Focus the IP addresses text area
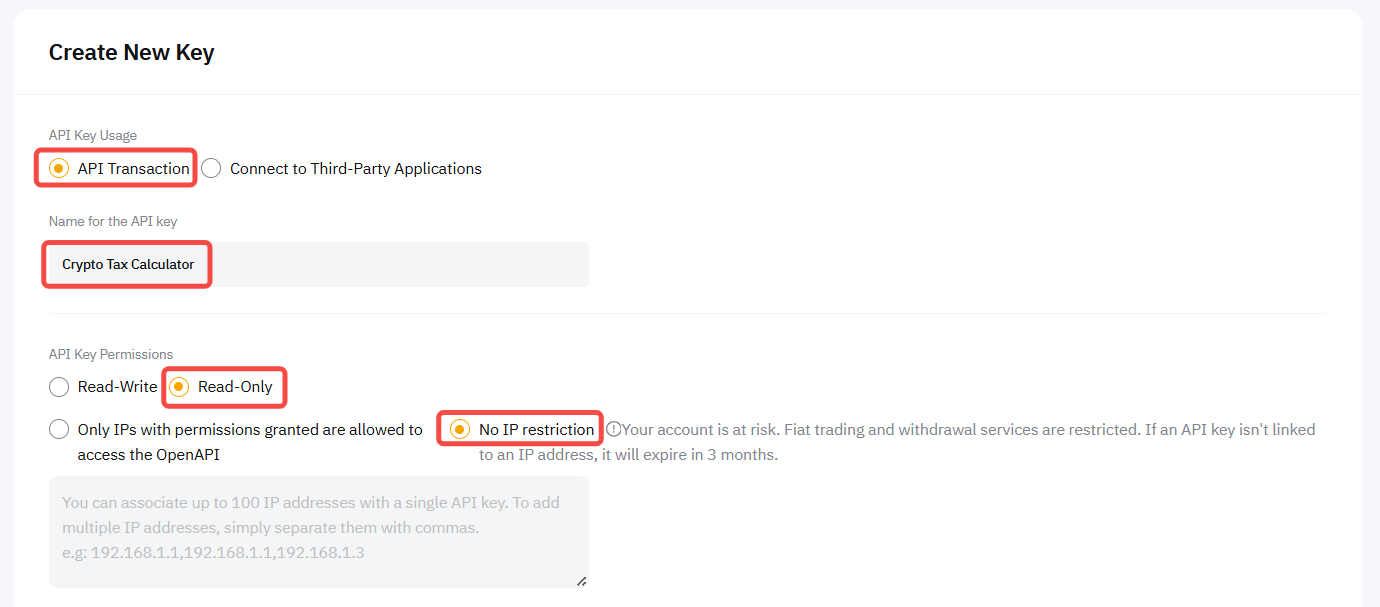Screen dimensions: 1380x607 point(318,530)
